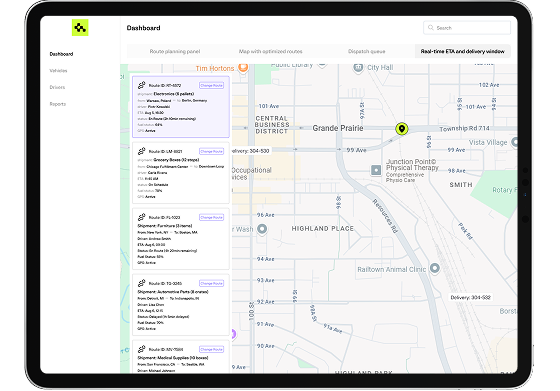Open Vehicles in the sidebar
Viewport: 560px width, 391px height.
click(58, 71)
